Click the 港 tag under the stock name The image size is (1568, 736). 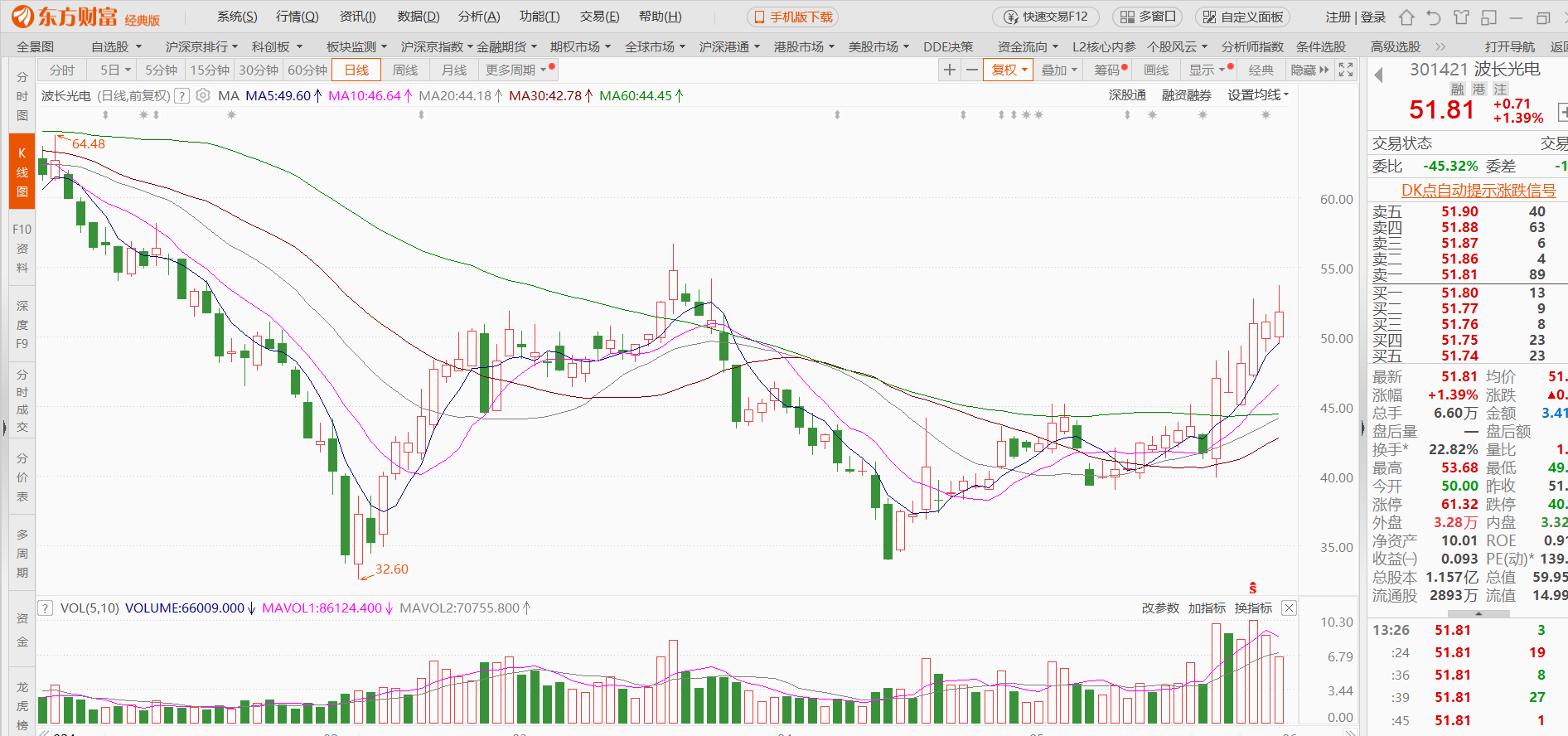(x=1478, y=90)
